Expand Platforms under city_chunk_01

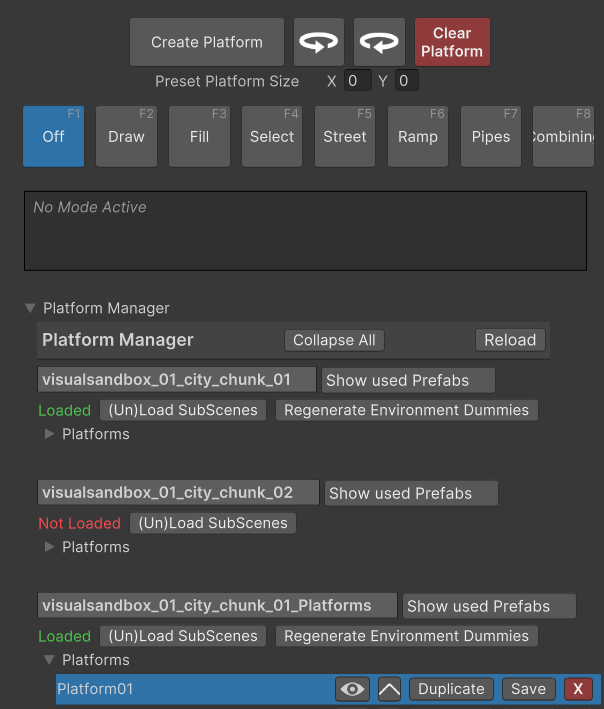point(50,434)
